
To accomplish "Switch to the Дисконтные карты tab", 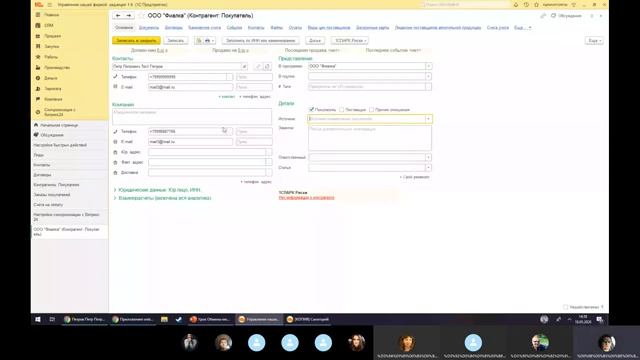I will (372, 28).
